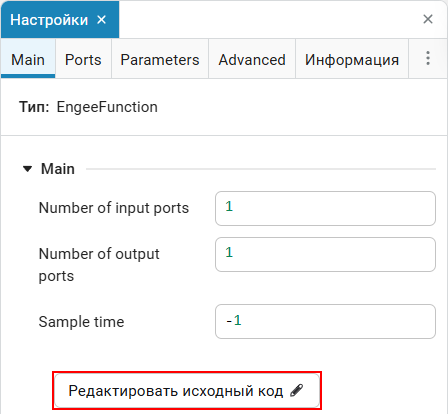This screenshot has width=448, height=414.
Task: Go to the Advanced tab
Action: tap(252, 60)
